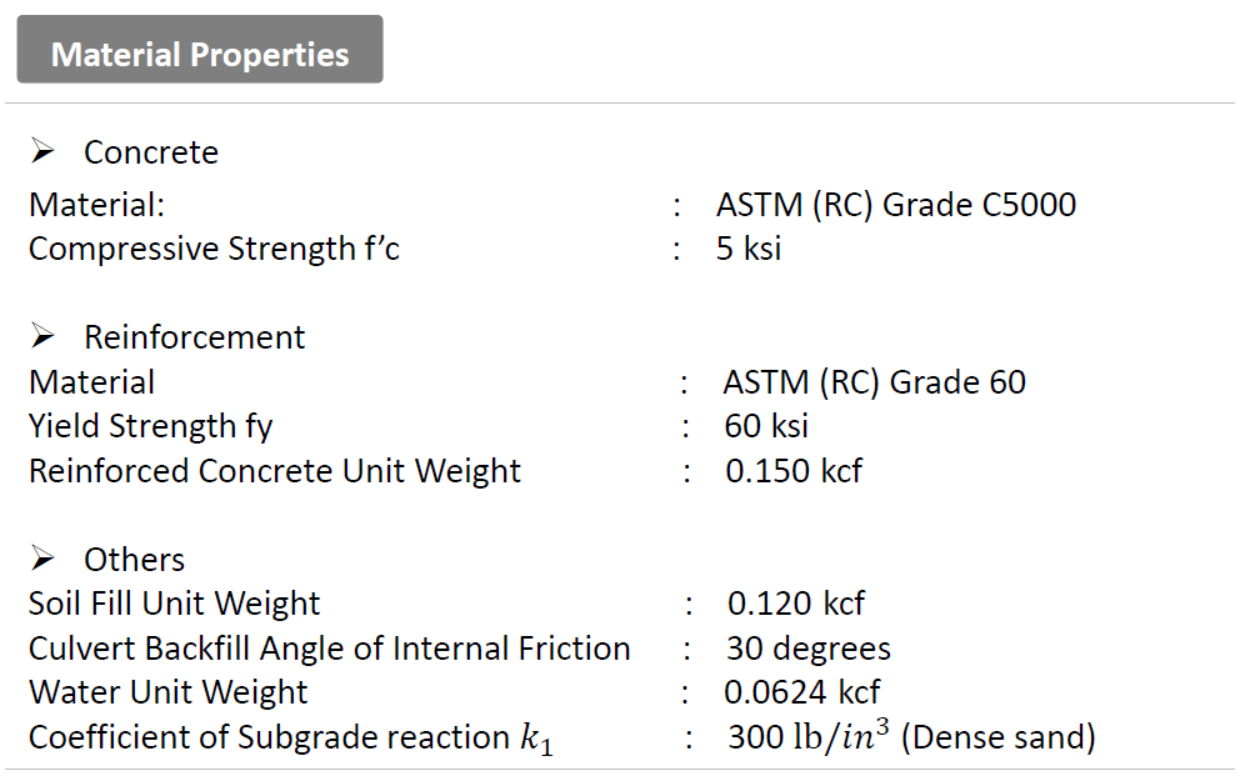
Task: Click the ASTM (RC) Grade 60 value
Action: click(875, 382)
